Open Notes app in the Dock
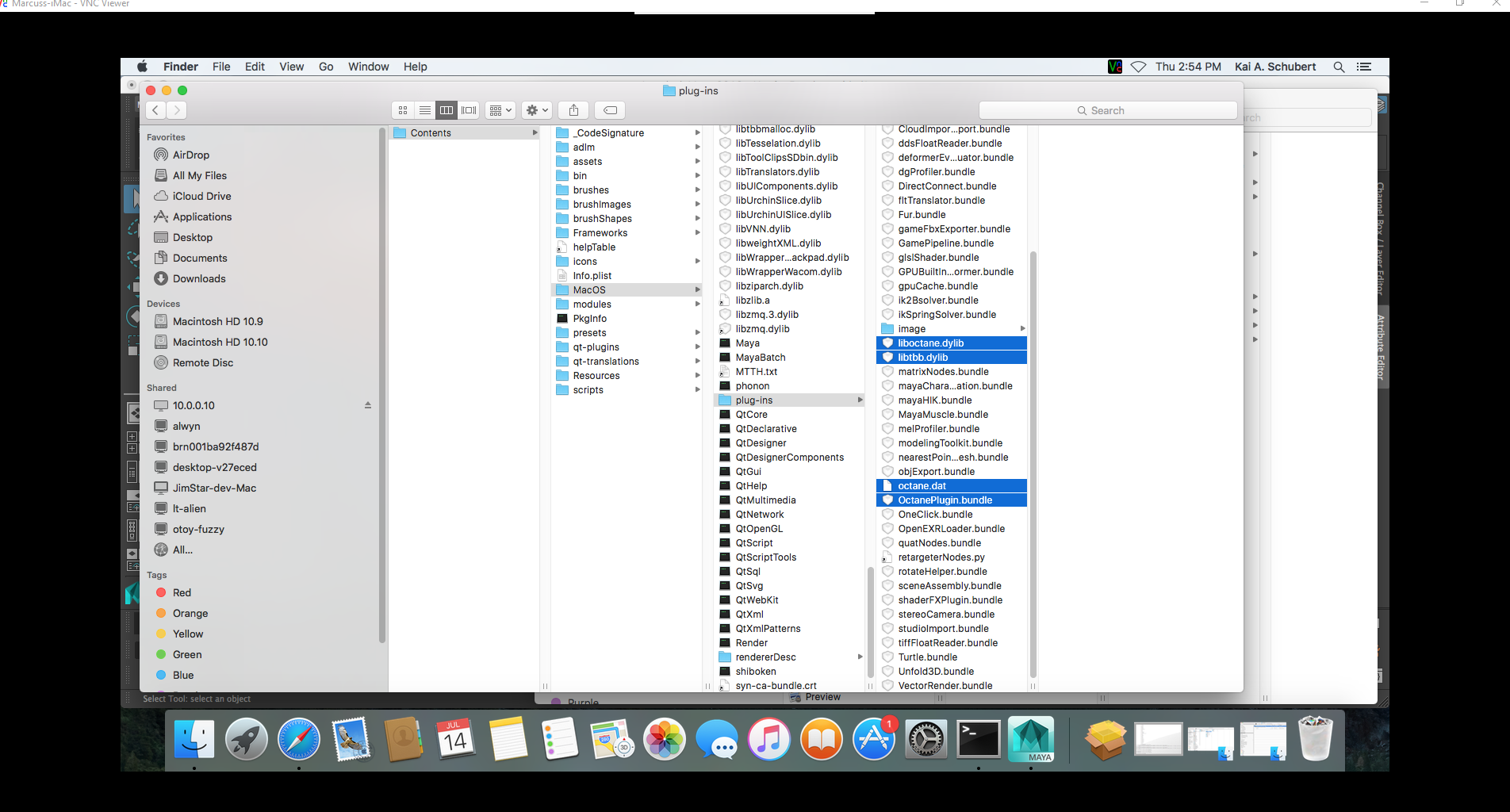 [508, 740]
